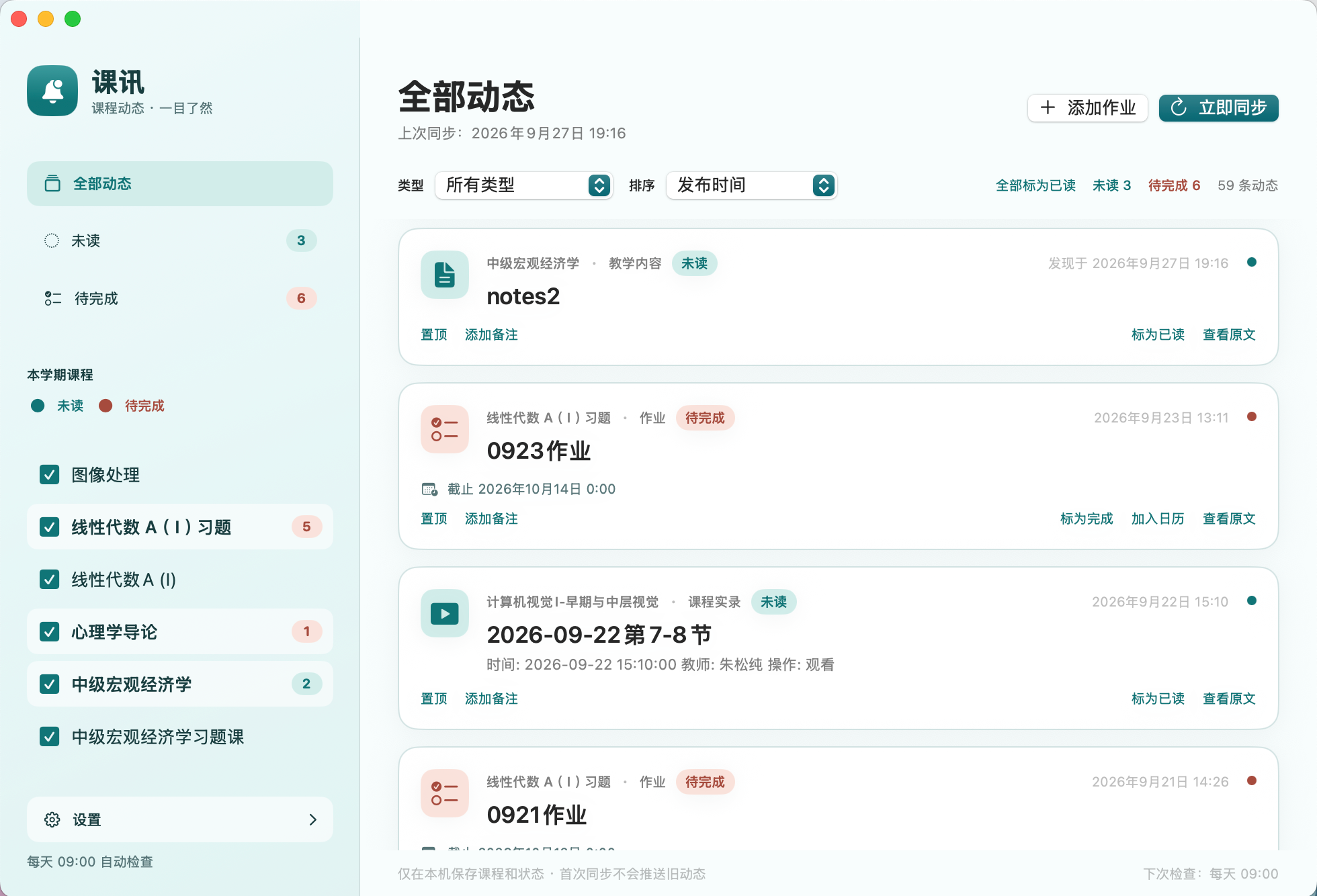Click the teal 未读 legend dot under 本学期课程
The width and height of the screenshot is (1317, 896).
pos(38,406)
